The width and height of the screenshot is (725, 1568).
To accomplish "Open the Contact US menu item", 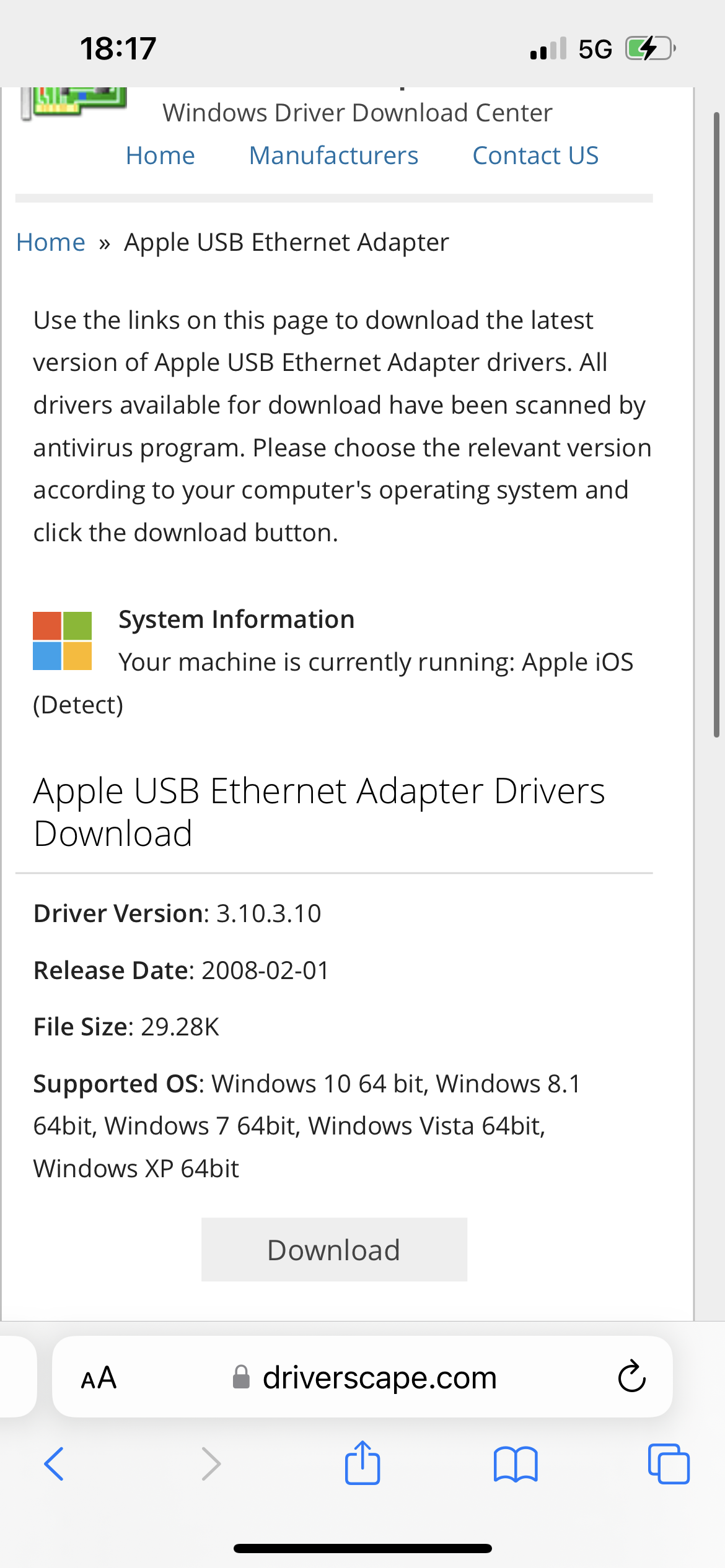I will [x=535, y=155].
